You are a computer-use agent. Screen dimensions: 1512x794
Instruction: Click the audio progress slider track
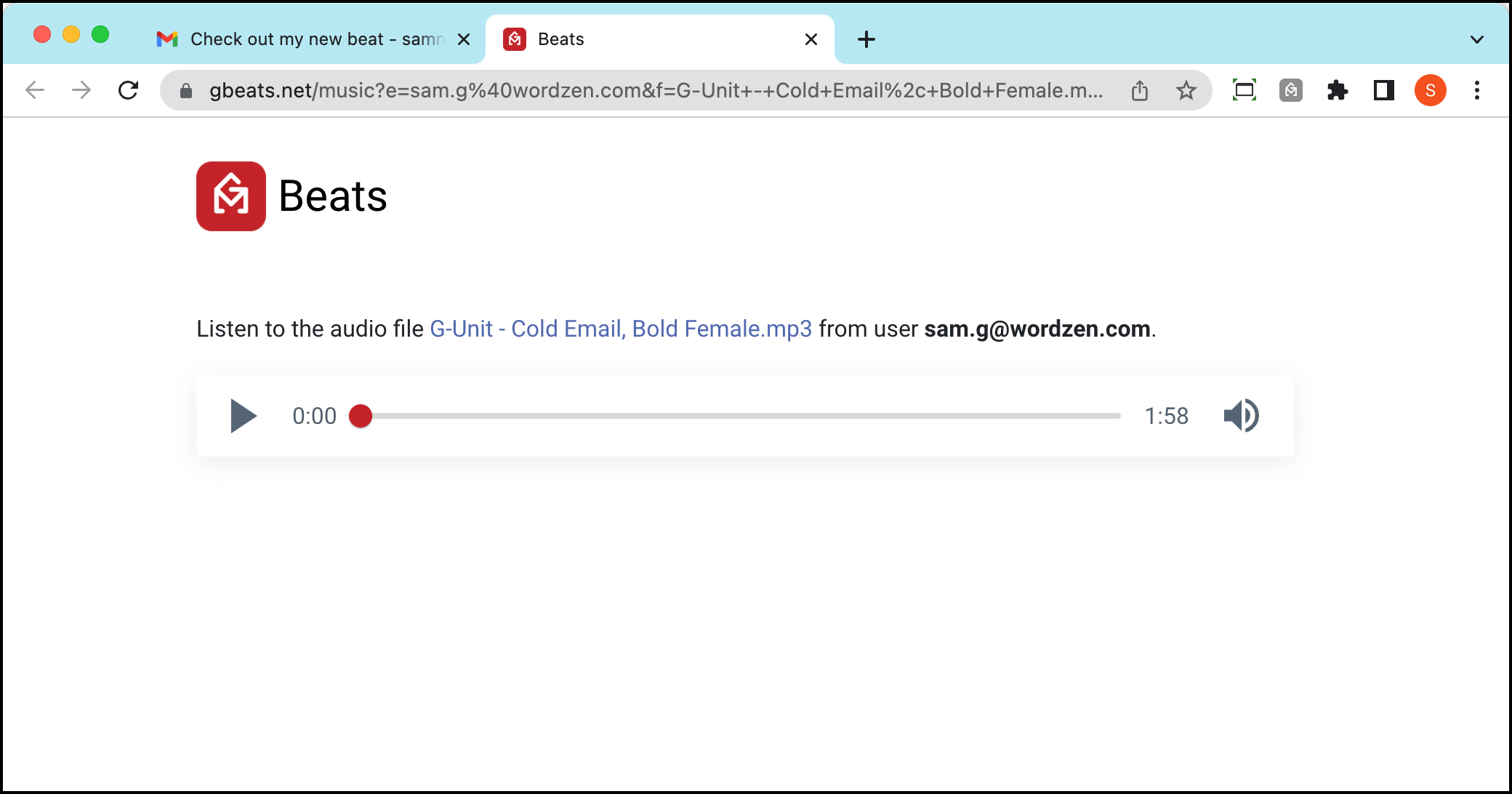click(x=741, y=416)
